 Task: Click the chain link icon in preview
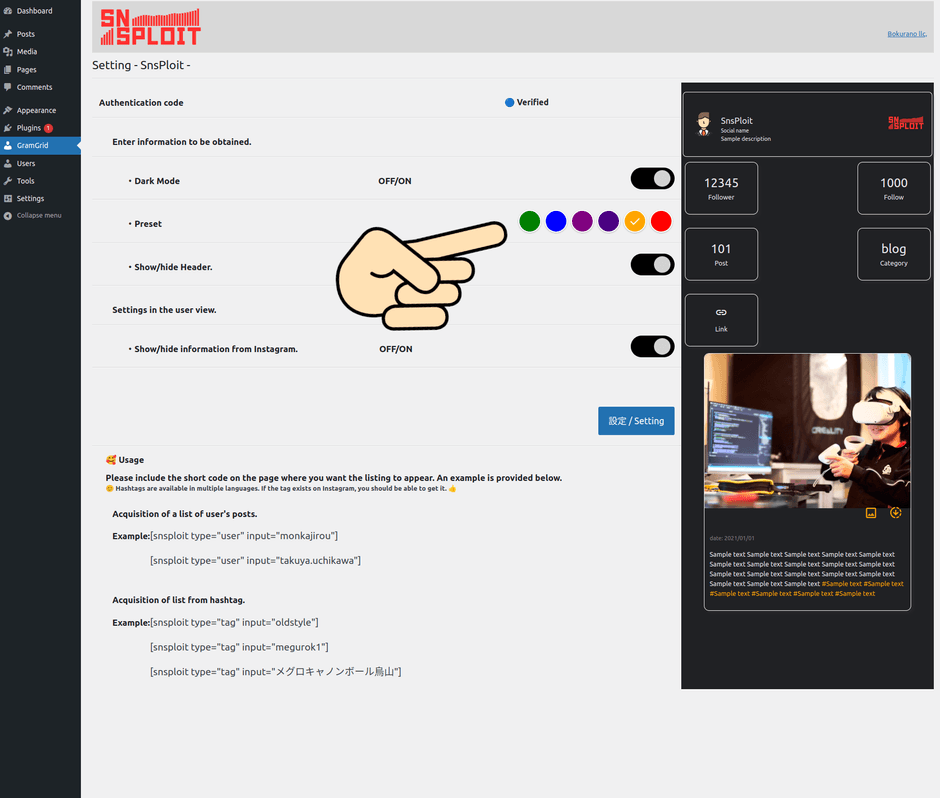721,313
